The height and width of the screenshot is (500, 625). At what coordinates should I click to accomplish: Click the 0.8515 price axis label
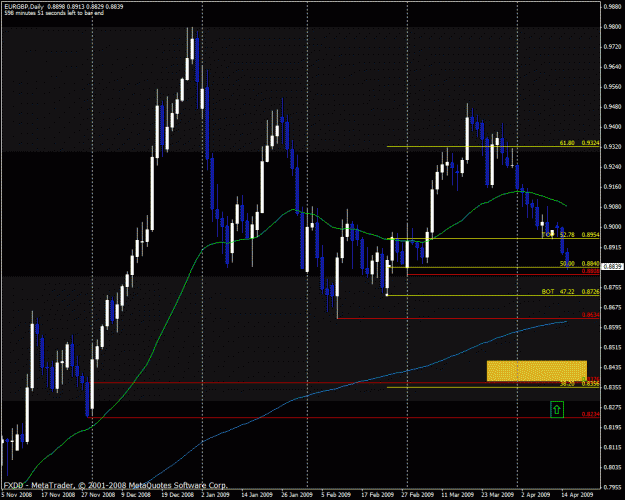tap(613, 347)
